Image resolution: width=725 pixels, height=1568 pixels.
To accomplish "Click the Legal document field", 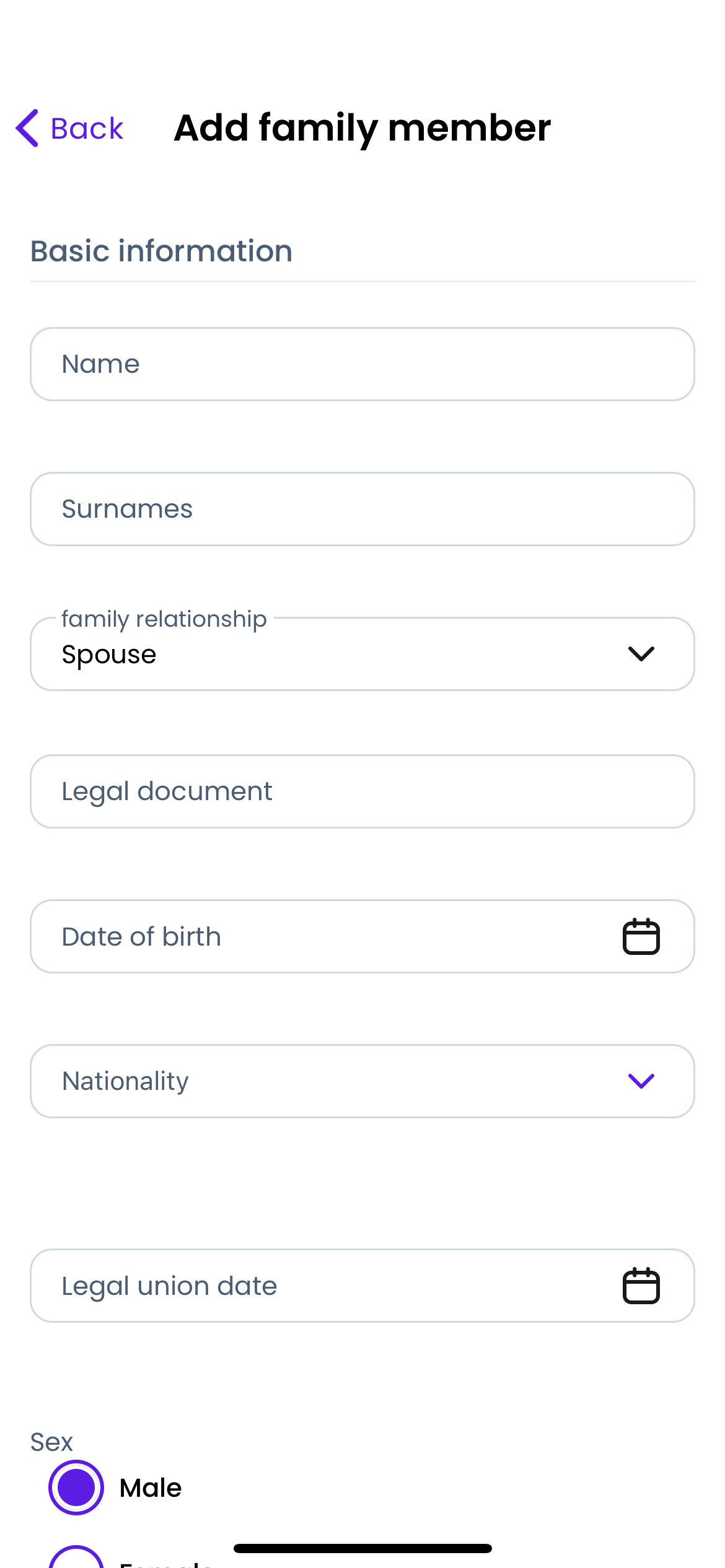I will point(362,791).
